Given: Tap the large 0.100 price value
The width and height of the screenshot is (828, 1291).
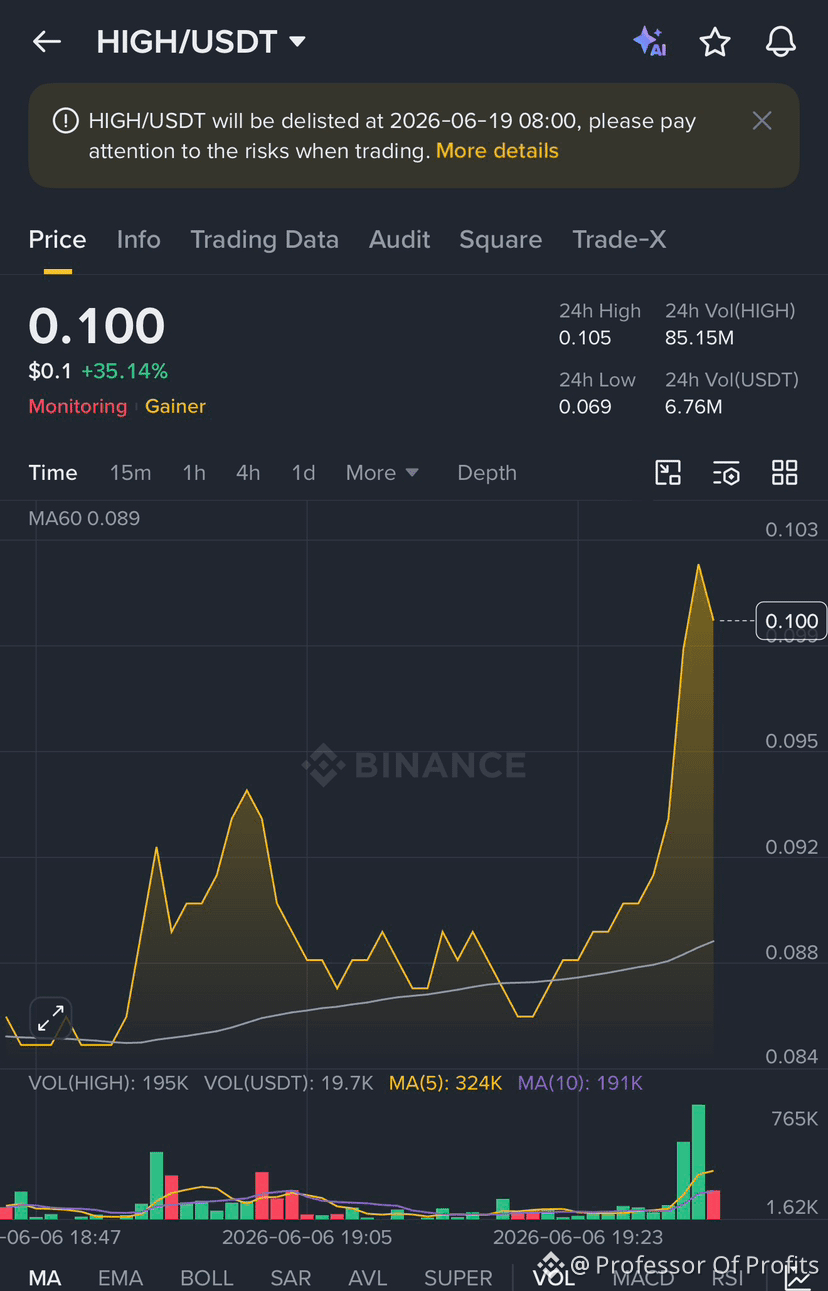Looking at the screenshot, I should click(x=96, y=327).
